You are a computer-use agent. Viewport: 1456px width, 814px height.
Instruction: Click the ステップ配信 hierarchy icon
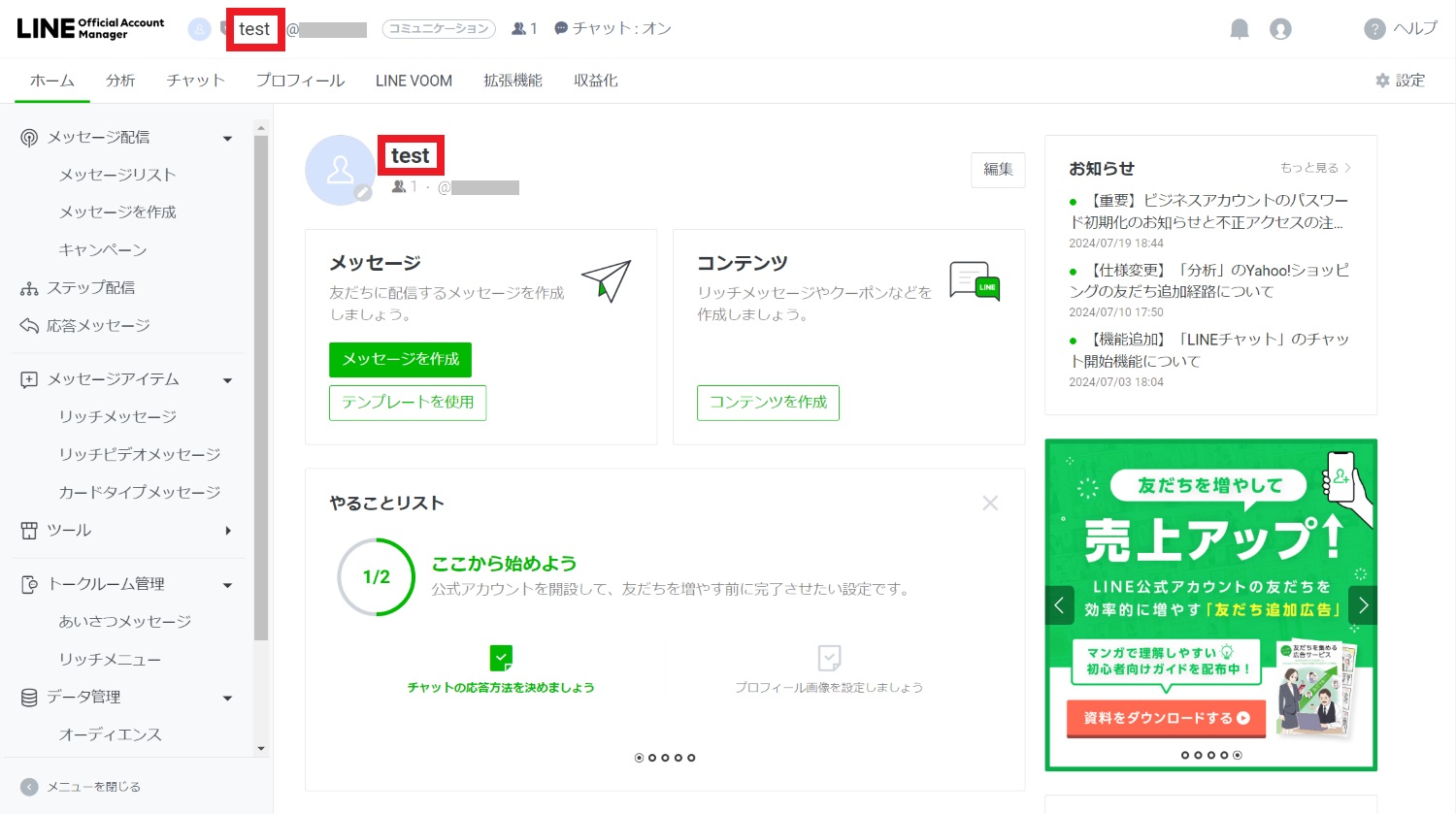click(29, 288)
